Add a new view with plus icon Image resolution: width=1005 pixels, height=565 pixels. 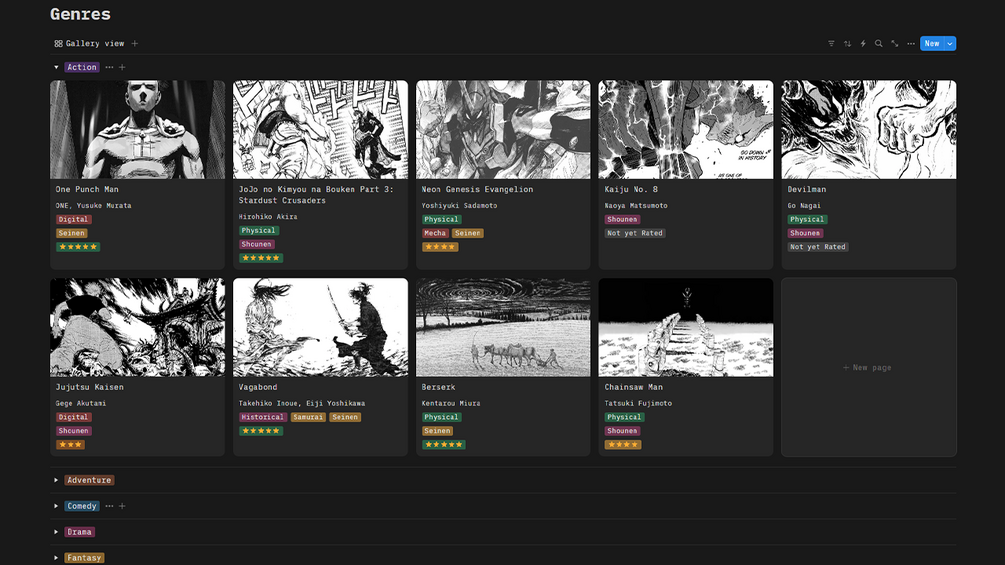[x=135, y=44]
